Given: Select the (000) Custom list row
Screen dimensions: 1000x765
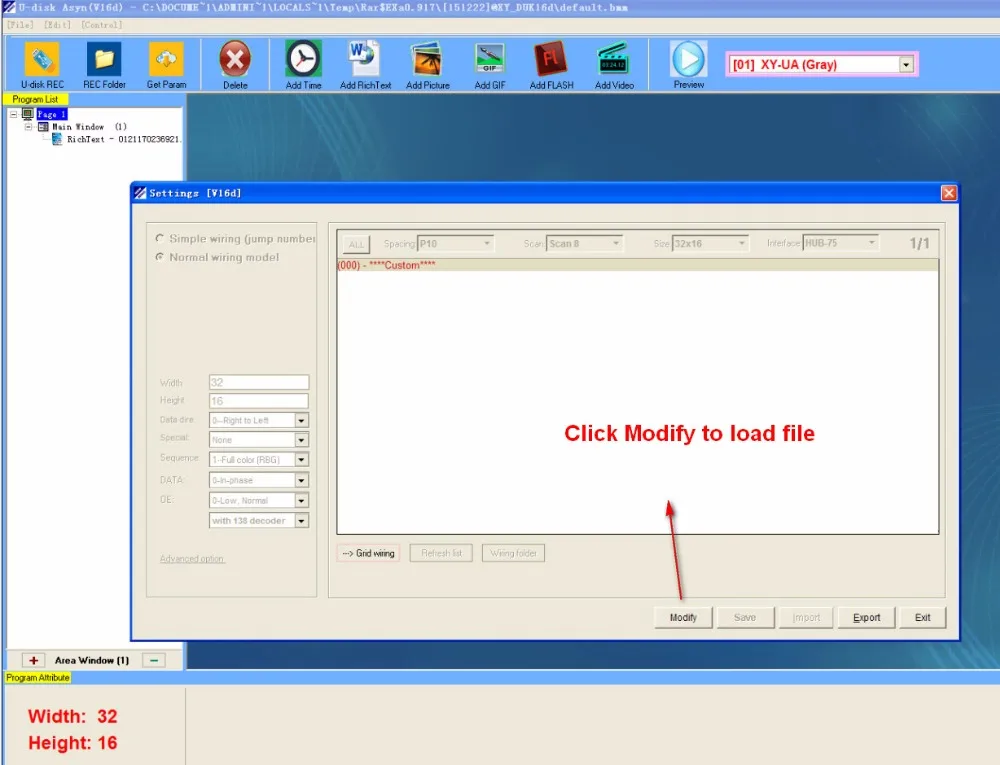Looking at the screenshot, I should click(x=638, y=265).
